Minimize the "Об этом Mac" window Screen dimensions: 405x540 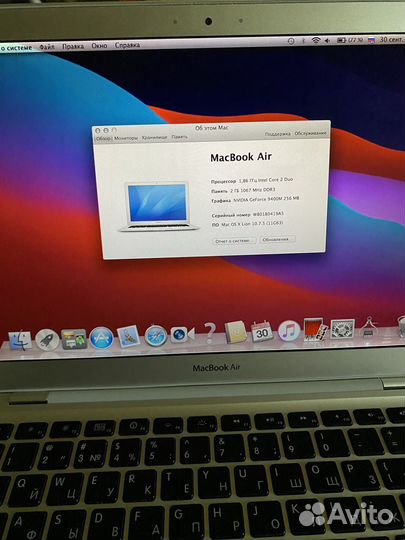click(106, 131)
